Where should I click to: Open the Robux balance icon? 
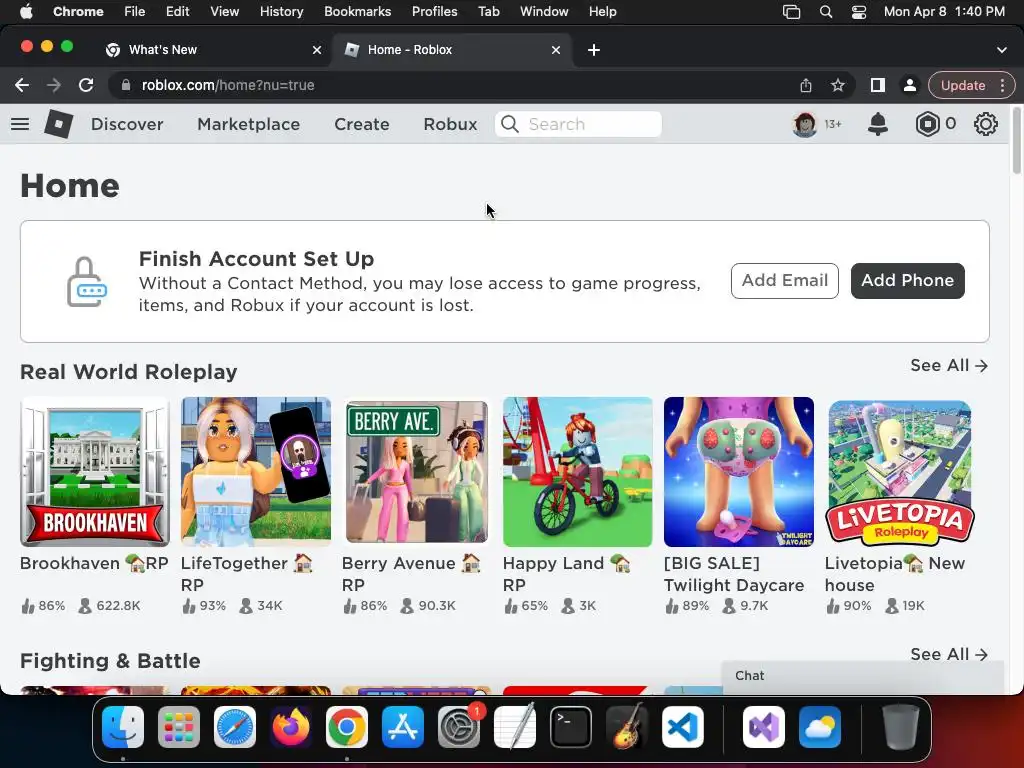click(x=927, y=123)
